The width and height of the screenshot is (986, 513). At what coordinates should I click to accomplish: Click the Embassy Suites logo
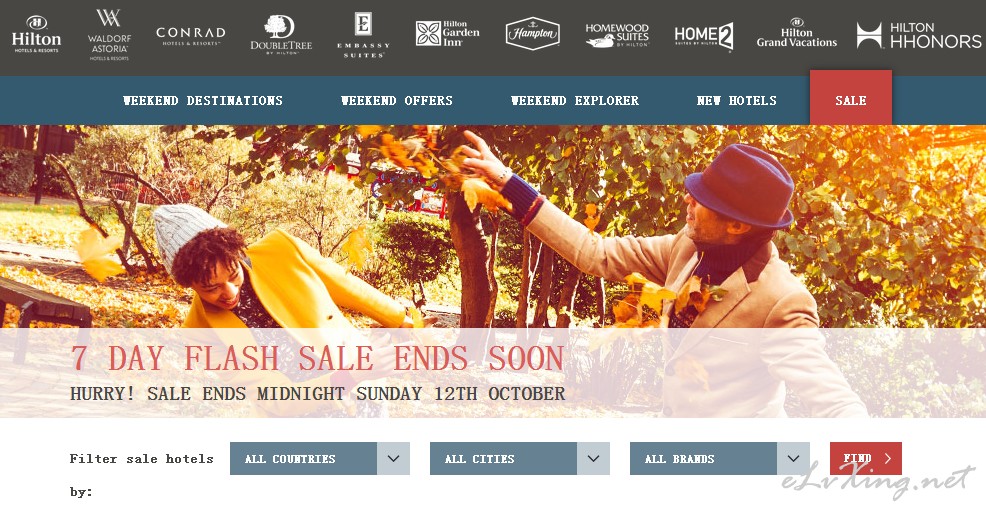[x=363, y=35]
